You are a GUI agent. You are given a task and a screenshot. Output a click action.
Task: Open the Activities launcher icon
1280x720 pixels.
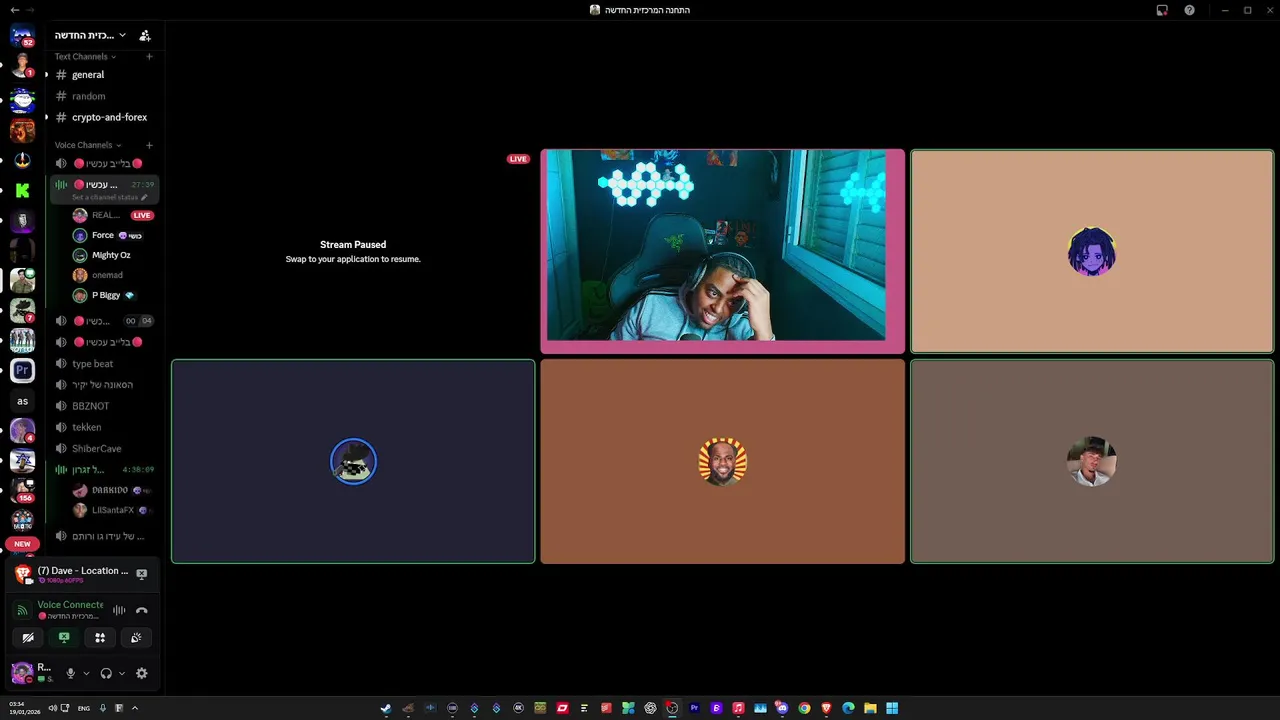tap(100, 637)
